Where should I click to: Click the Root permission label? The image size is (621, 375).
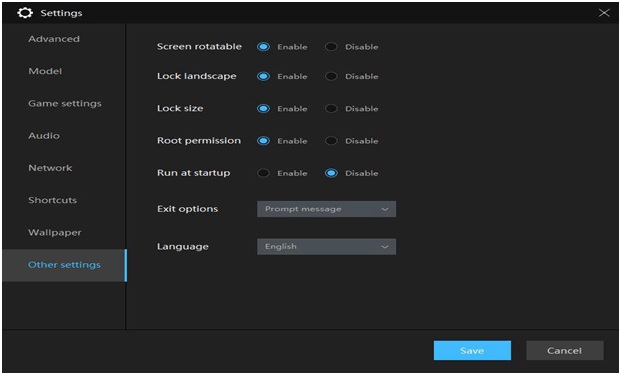click(x=199, y=141)
